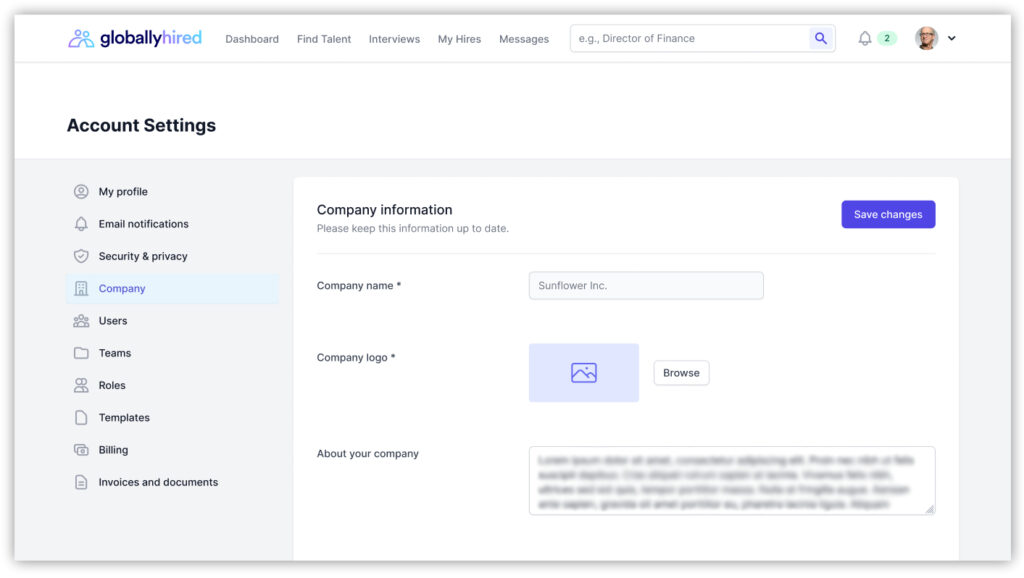The width and height of the screenshot is (1024, 578).
Task: Click the Billing icon in sidebar
Action: (x=81, y=450)
